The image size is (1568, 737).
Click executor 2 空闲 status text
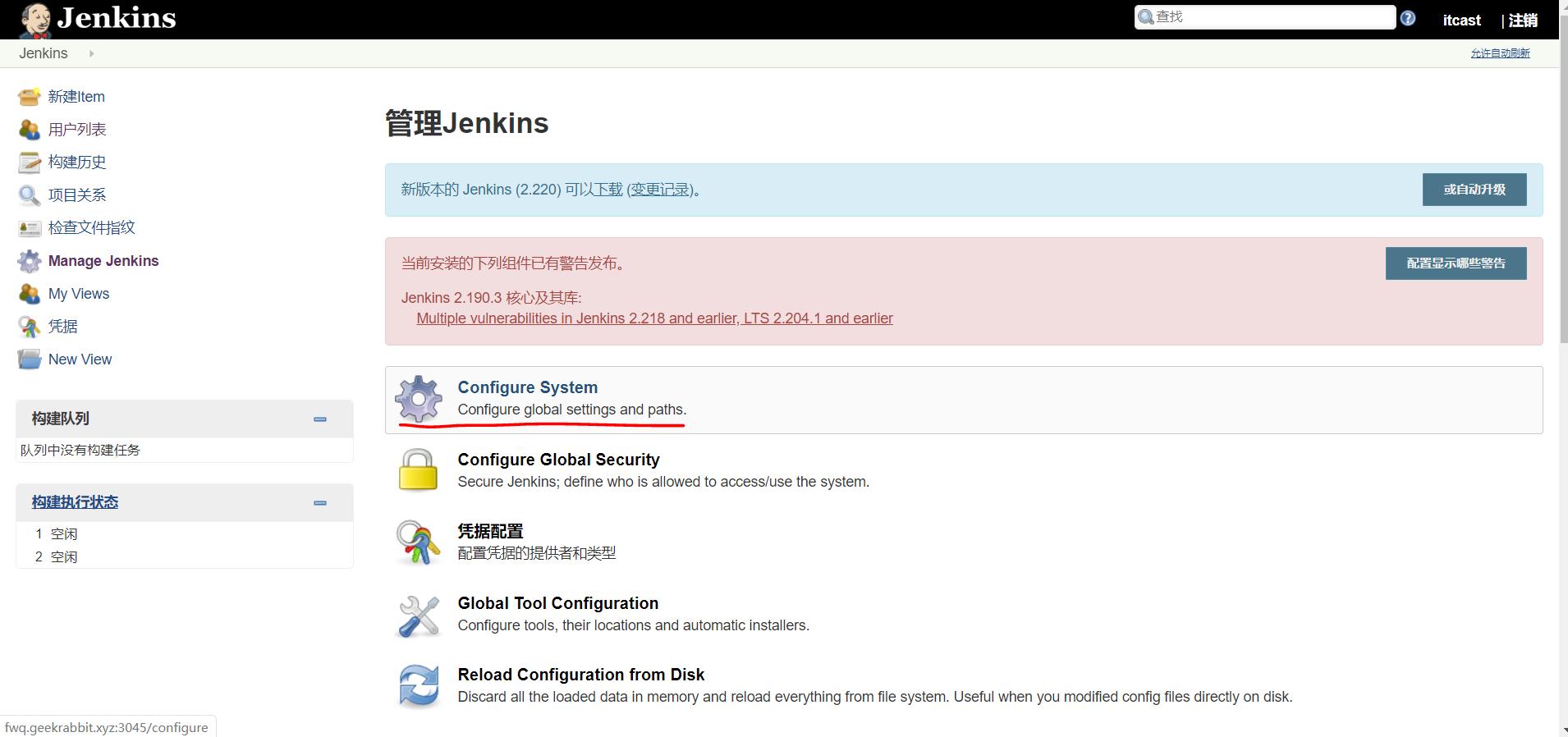pos(64,557)
